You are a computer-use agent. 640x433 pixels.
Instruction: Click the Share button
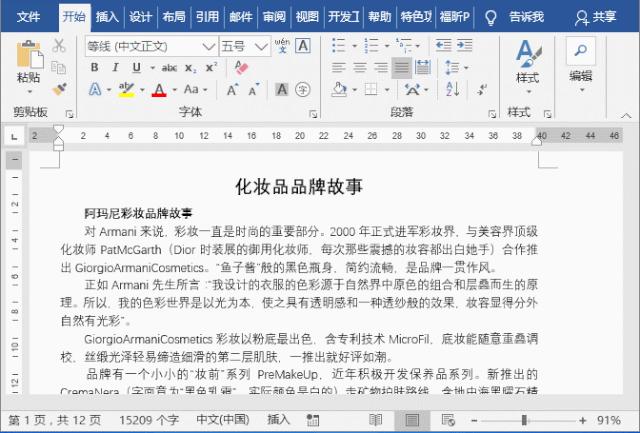596,17
